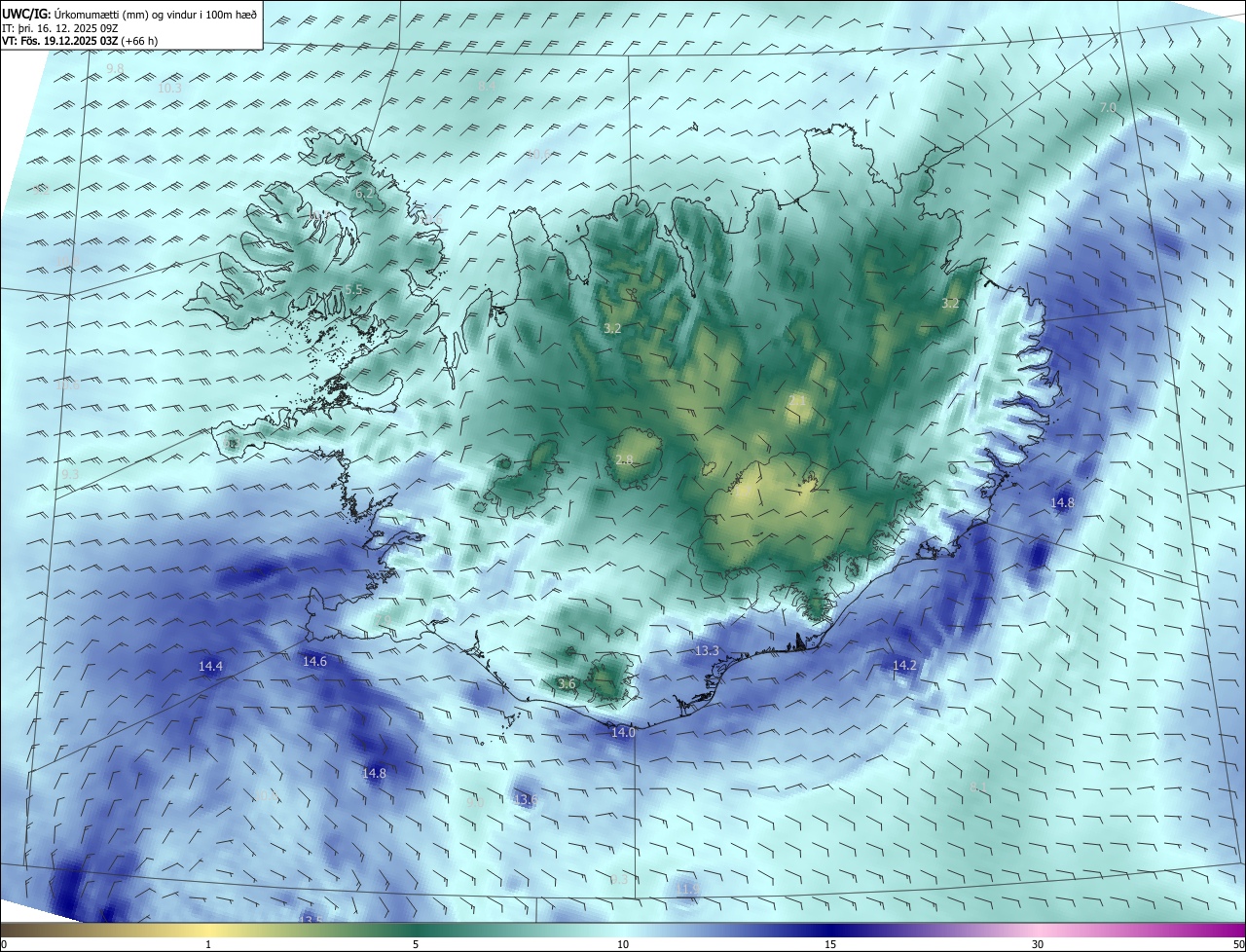Click the 1 tick on the colour scale
The image size is (1246, 952).
(208, 944)
